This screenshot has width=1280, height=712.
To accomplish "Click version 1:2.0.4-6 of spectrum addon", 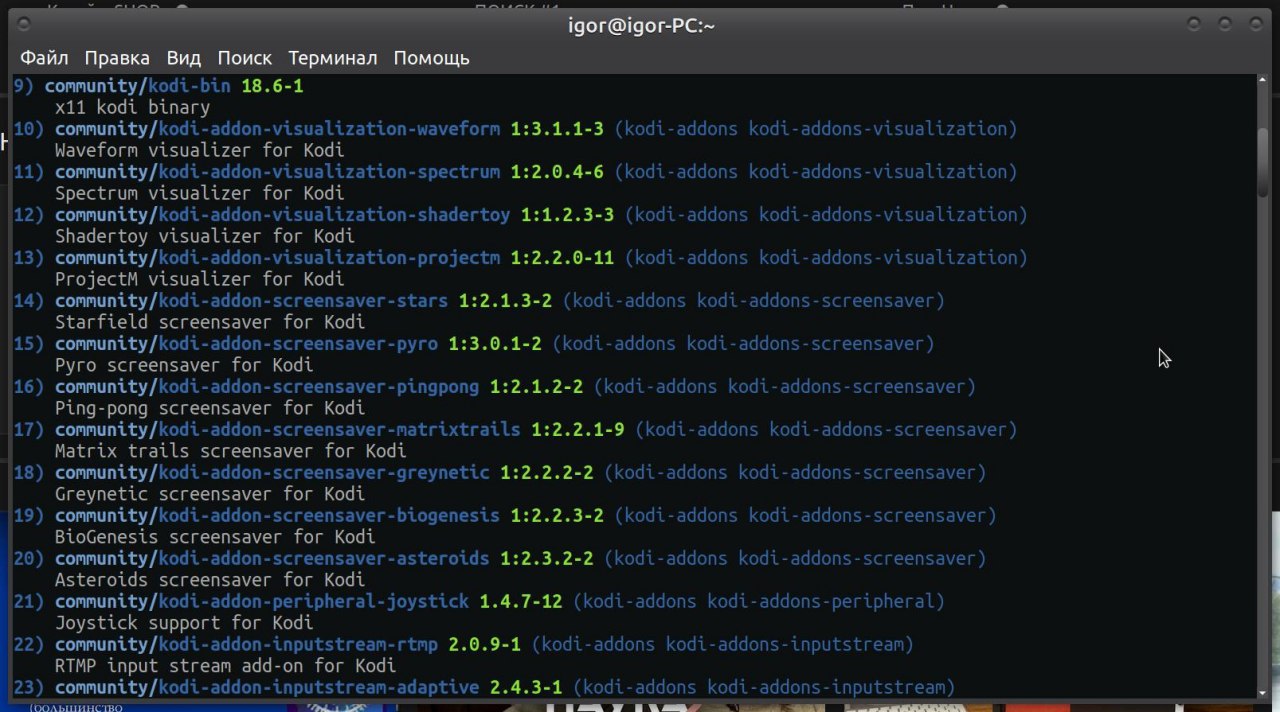I will tap(557, 172).
